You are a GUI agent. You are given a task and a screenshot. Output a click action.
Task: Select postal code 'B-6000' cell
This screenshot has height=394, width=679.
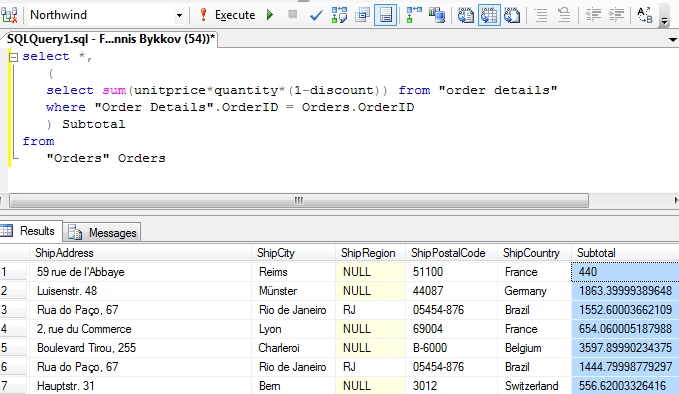click(x=451, y=348)
